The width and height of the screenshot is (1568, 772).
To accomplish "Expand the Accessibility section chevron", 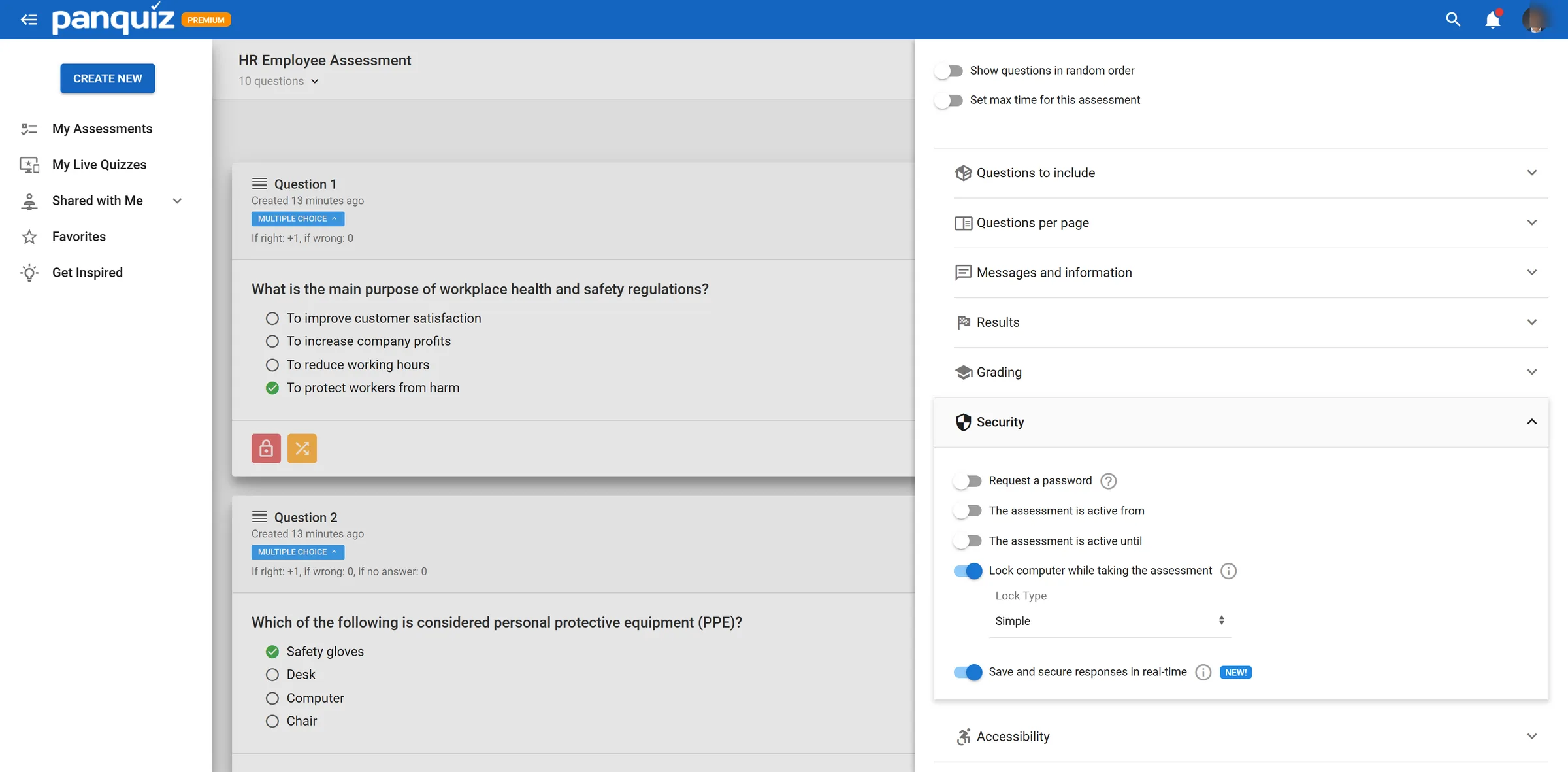I will (x=1532, y=737).
